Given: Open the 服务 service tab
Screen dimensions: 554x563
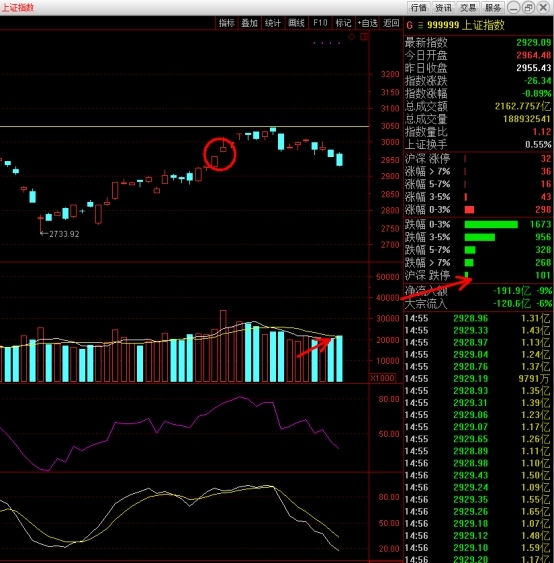Looking at the screenshot, I should coord(493,8).
